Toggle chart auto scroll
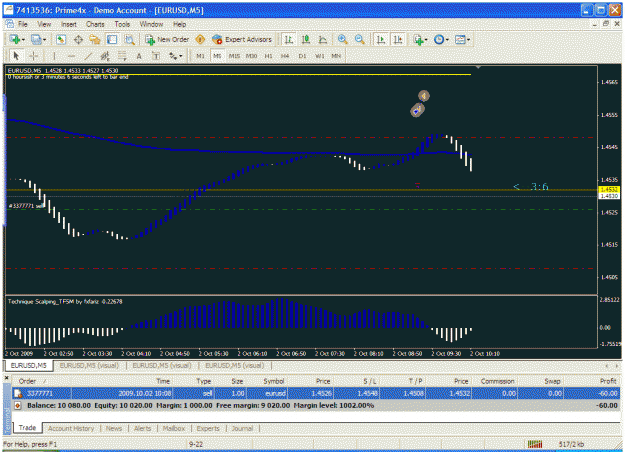 coord(381,39)
